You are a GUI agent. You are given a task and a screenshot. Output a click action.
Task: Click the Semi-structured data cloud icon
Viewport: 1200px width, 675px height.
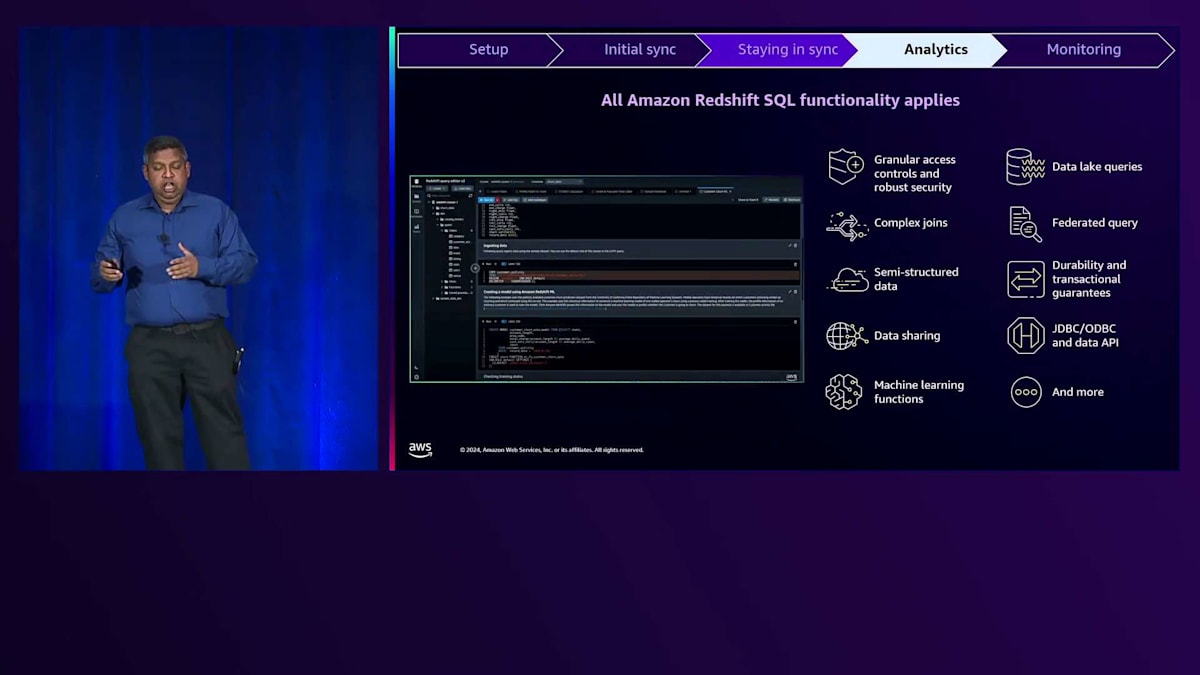coord(848,279)
